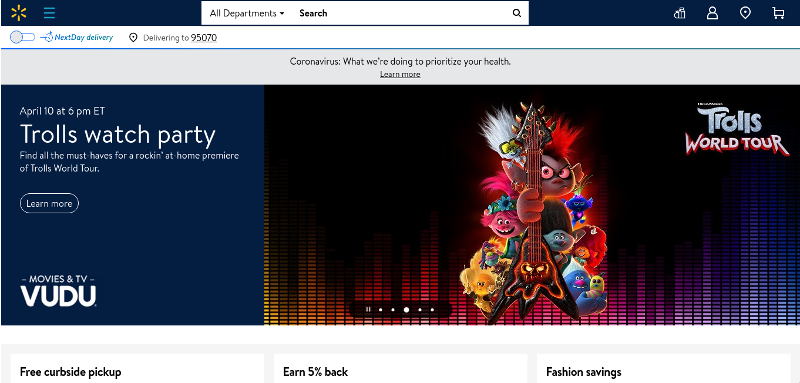Click the magnifying glass search icon
This screenshot has height=383, width=800.
pos(517,13)
